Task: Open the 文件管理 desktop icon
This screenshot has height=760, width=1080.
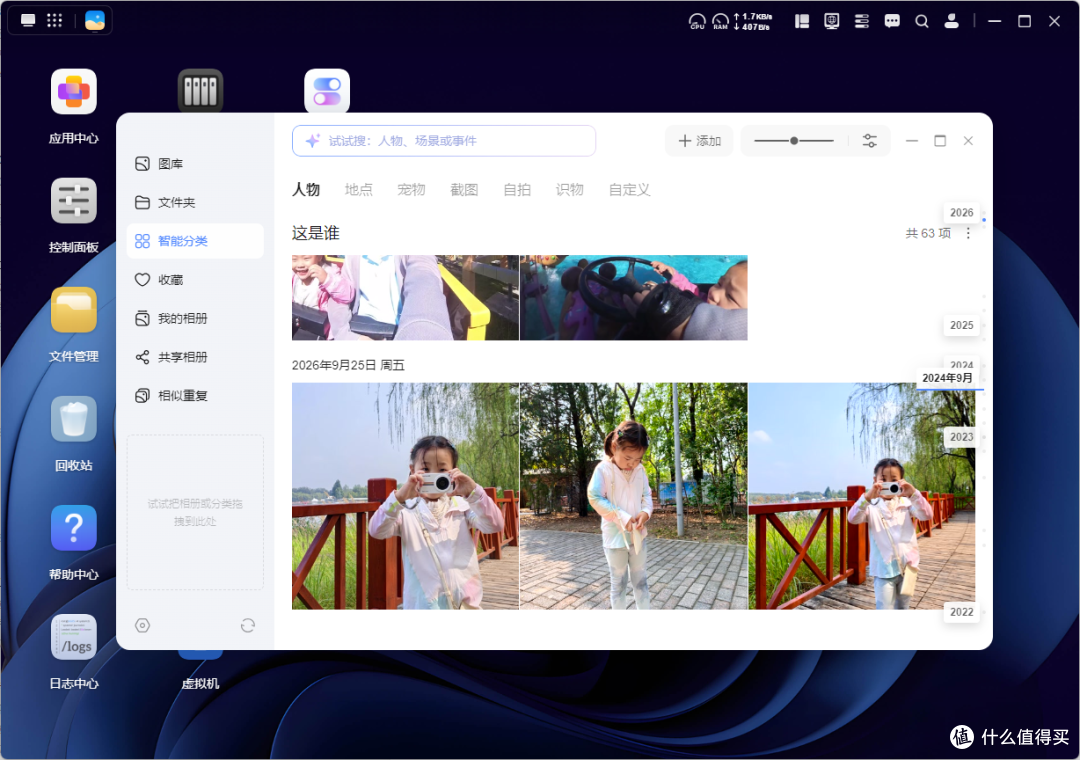Action: coord(74,310)
